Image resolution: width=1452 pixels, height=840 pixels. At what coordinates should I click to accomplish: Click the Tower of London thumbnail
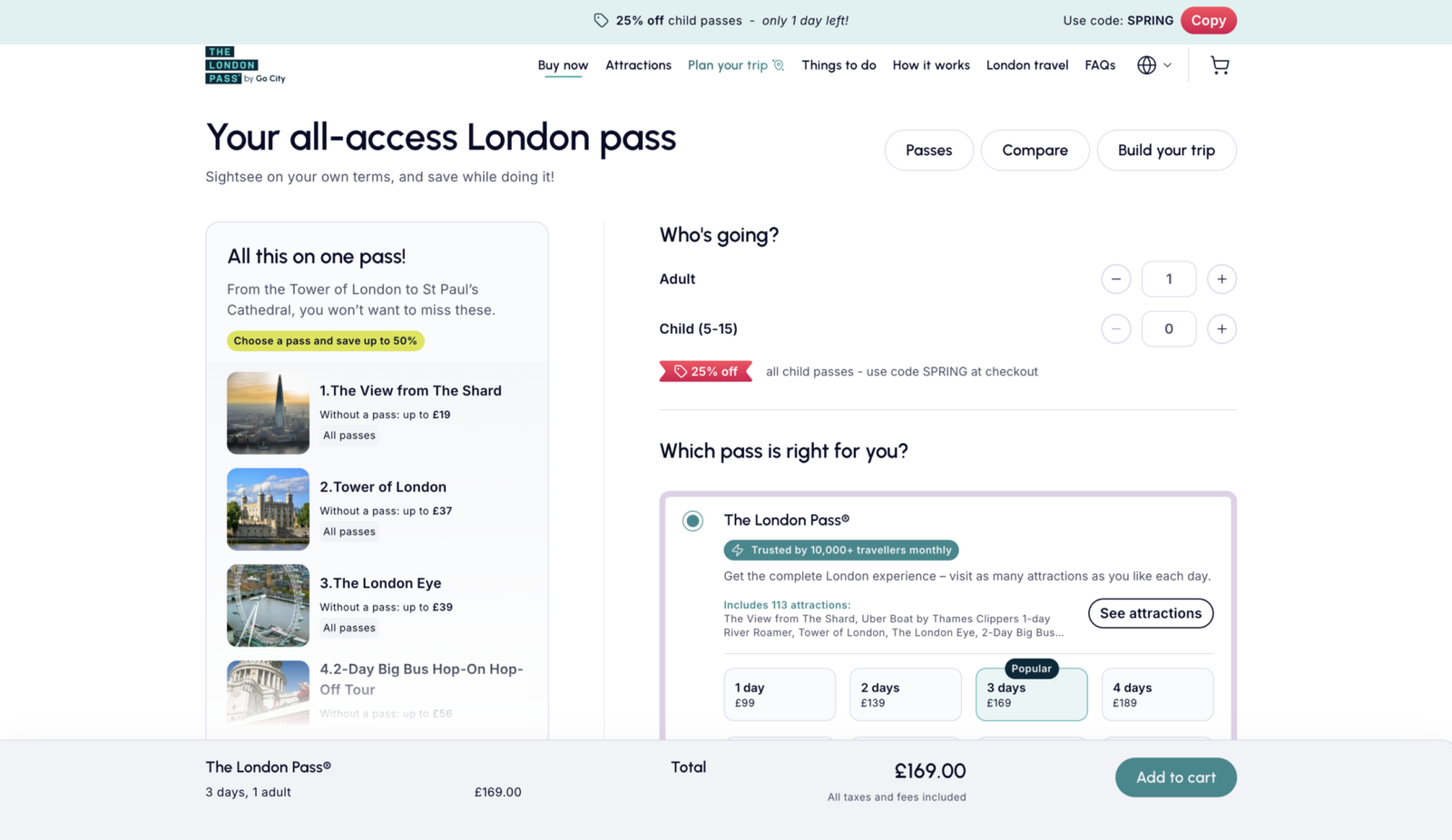click(268, 509)
